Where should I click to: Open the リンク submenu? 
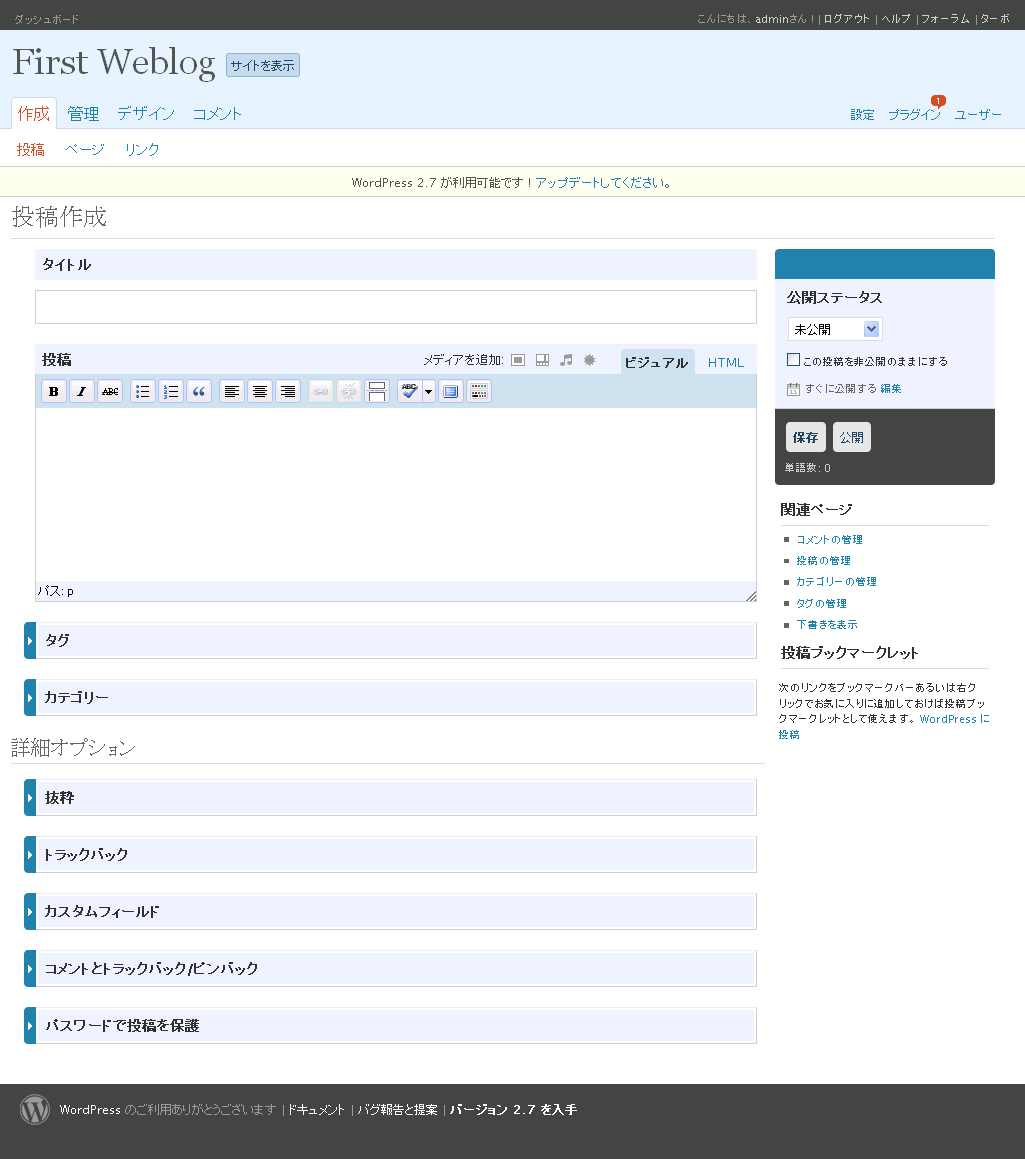[142, 149]
